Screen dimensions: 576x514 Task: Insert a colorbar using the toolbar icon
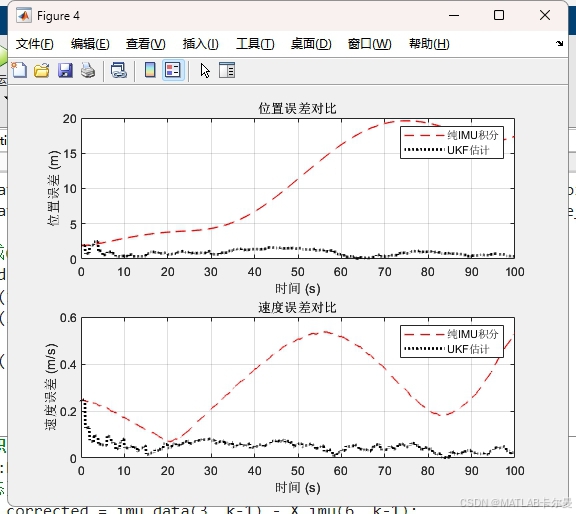[x=150, y=70]
